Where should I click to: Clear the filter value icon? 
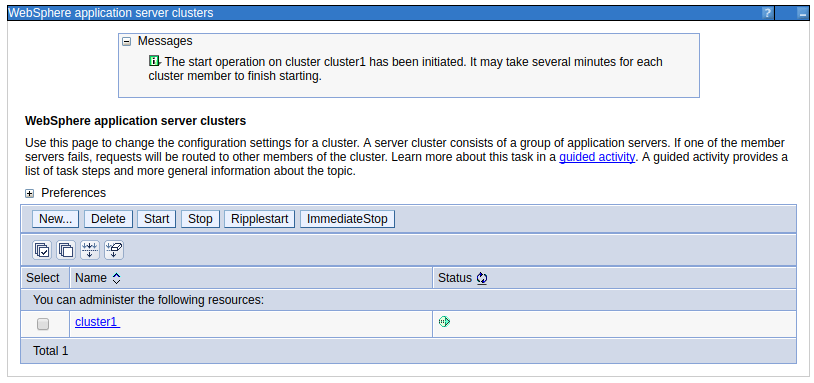coord(114,250)
